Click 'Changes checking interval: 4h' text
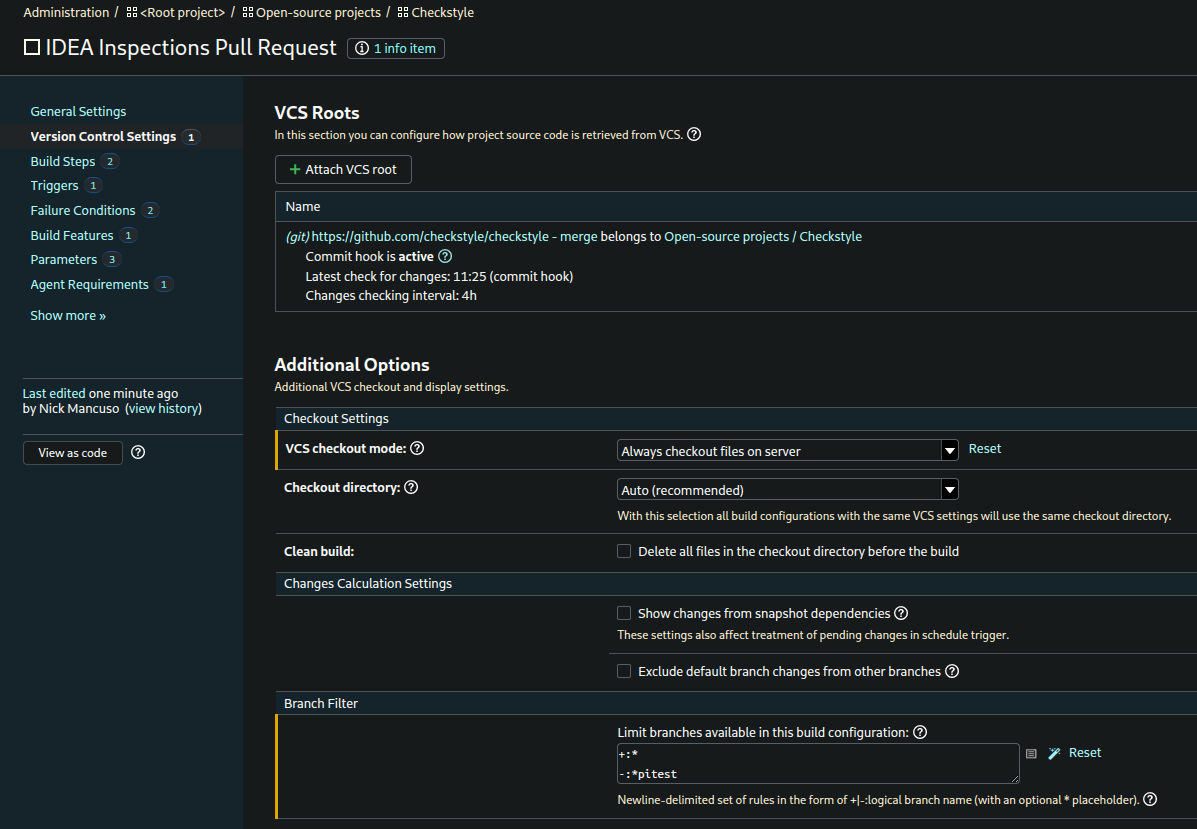Screen dimensions: 1197x829 tap(391, 295)
